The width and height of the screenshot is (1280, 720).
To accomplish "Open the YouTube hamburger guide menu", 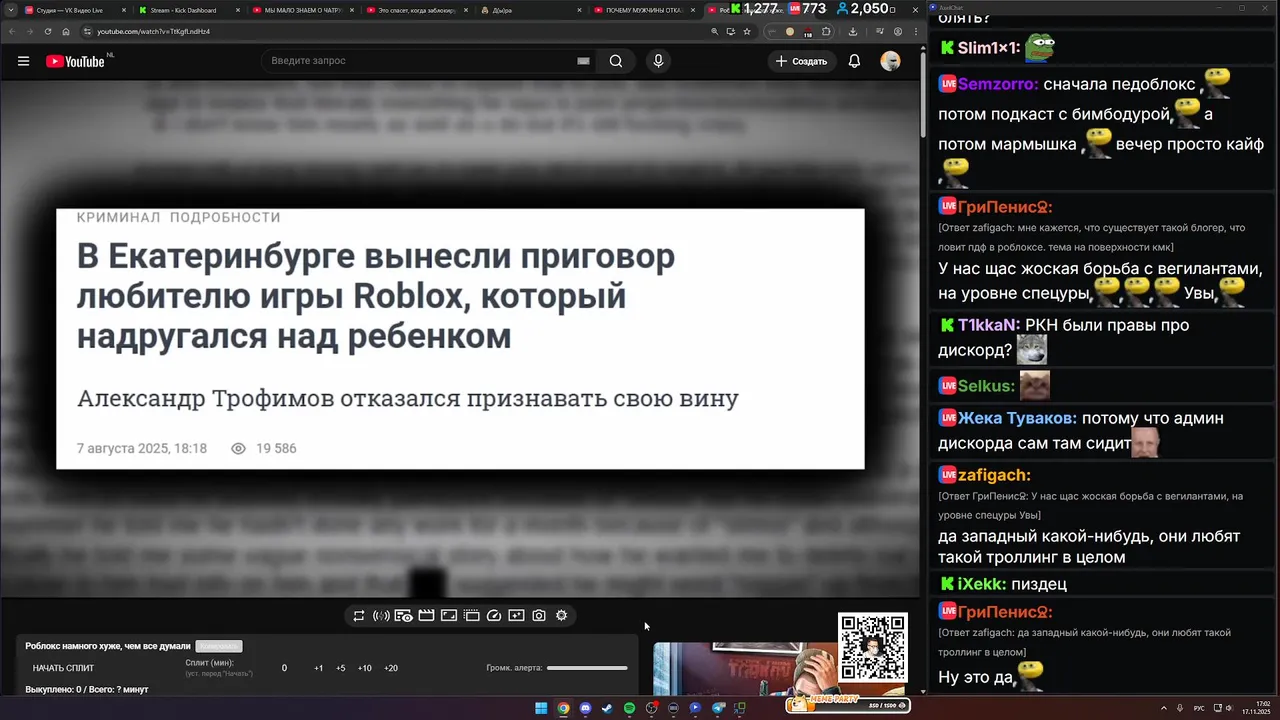I will (23, 61).
